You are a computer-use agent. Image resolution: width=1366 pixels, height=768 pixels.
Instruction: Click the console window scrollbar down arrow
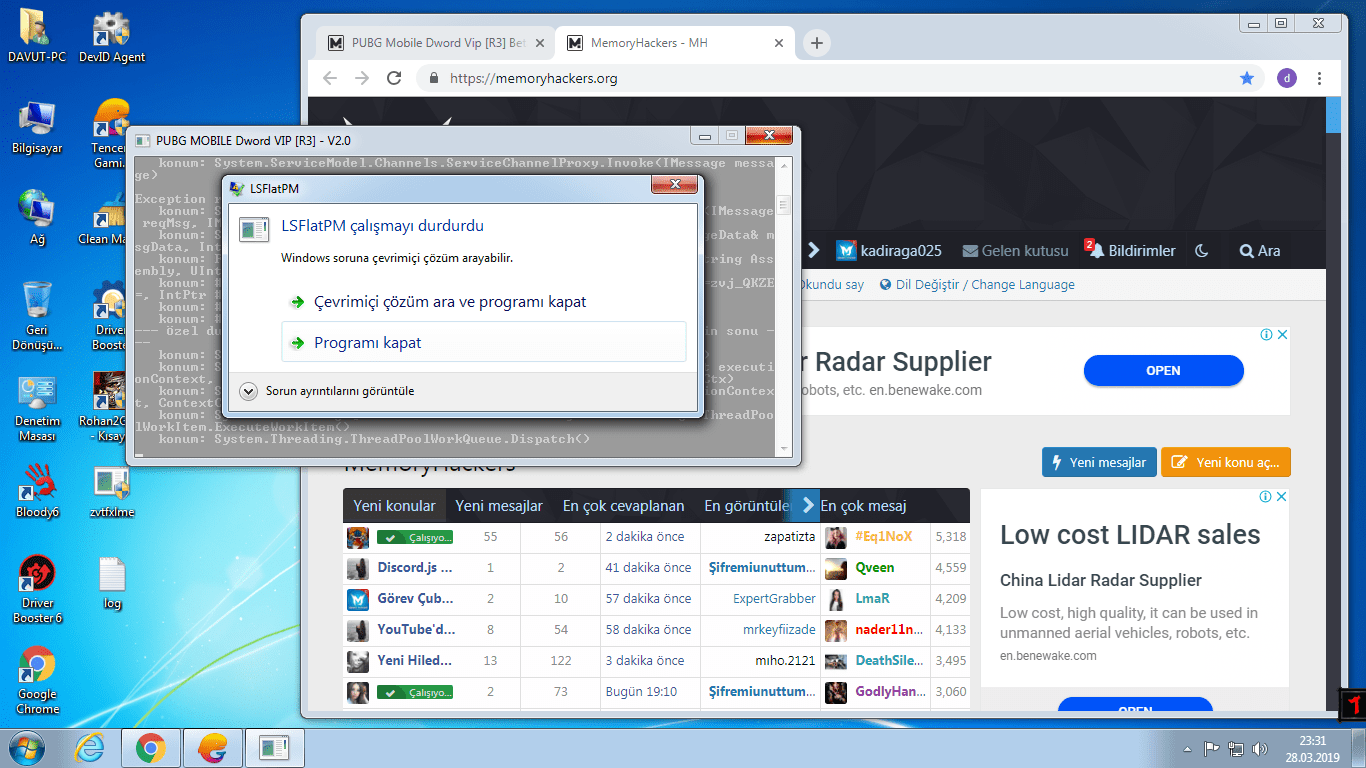click(x=783, y=450)
